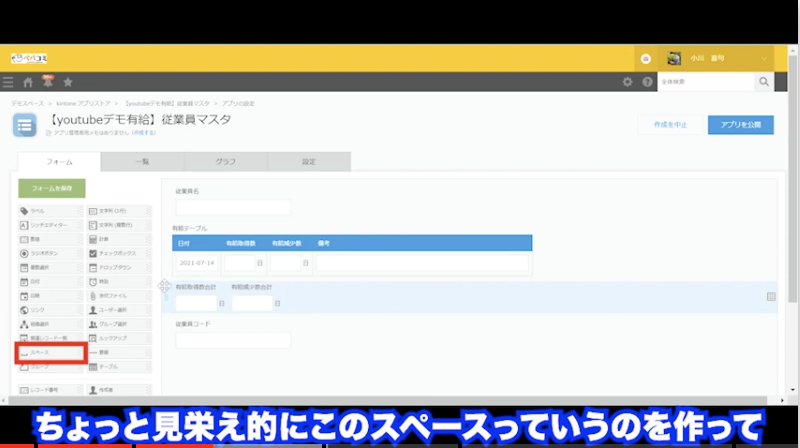Screen dimensions: 800x448
Task: Click the search magnifier button
Action: 764,82
